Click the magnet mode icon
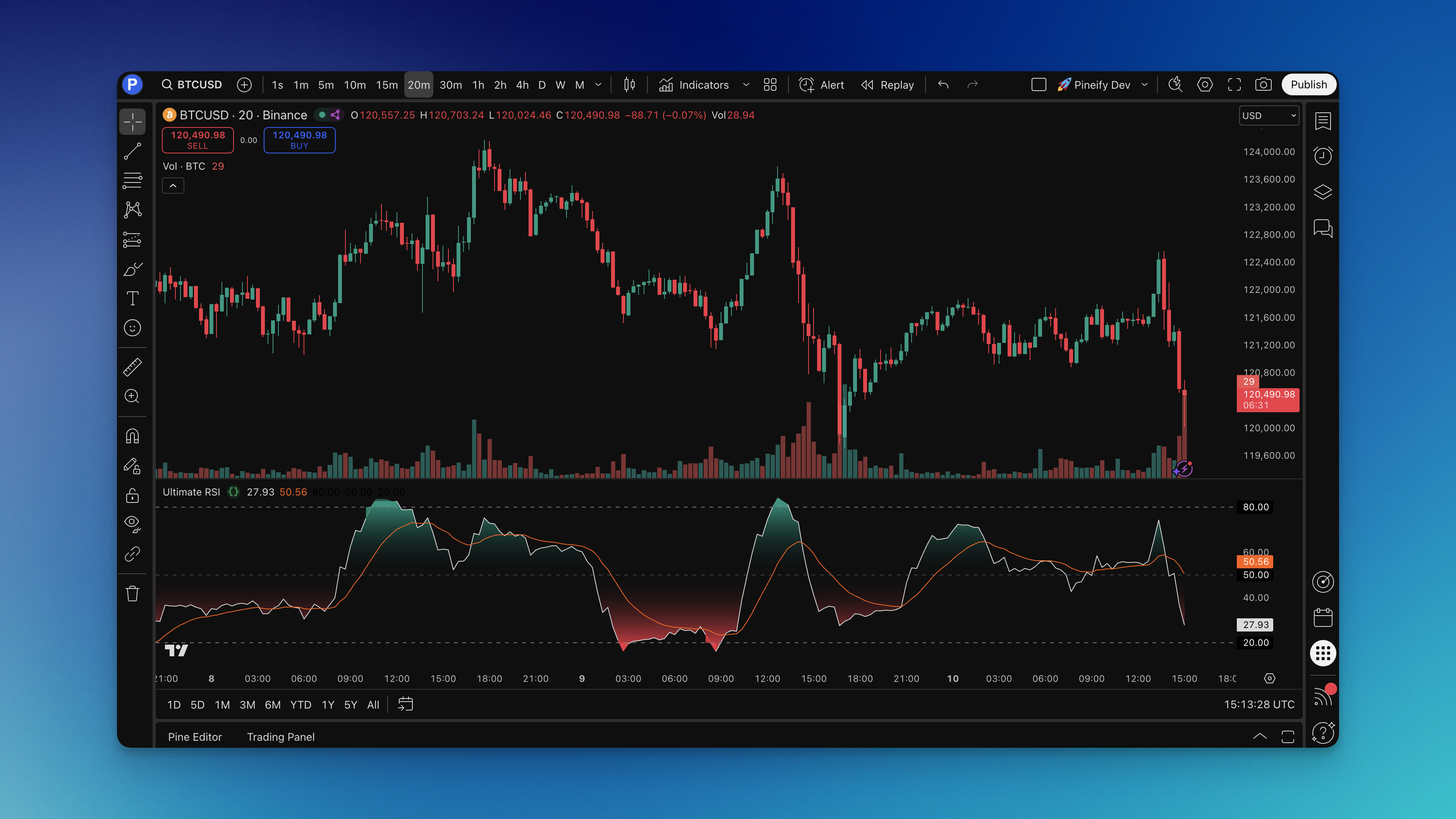Image resolution: width=1456 pixels, height=819 pixels. tap(132, 436)
